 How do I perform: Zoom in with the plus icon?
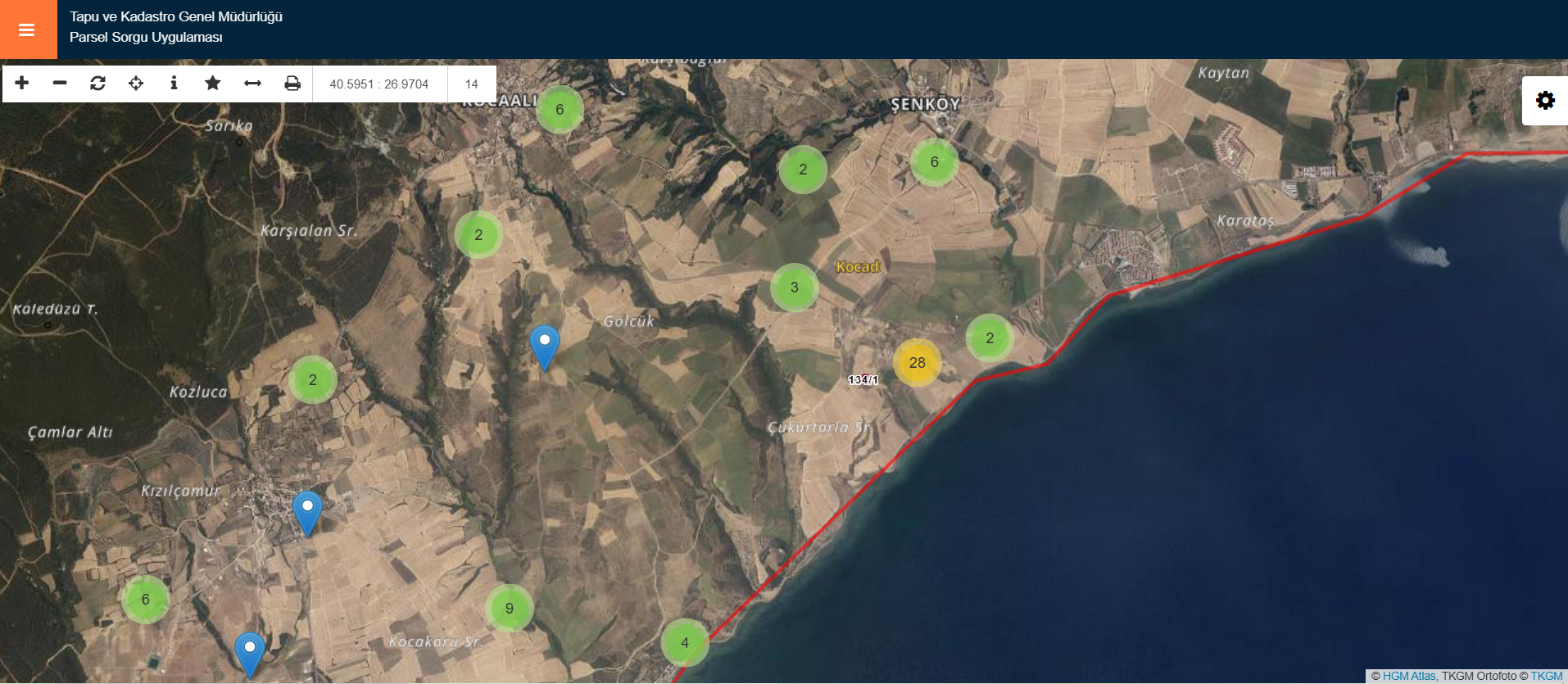coord(22,83)
